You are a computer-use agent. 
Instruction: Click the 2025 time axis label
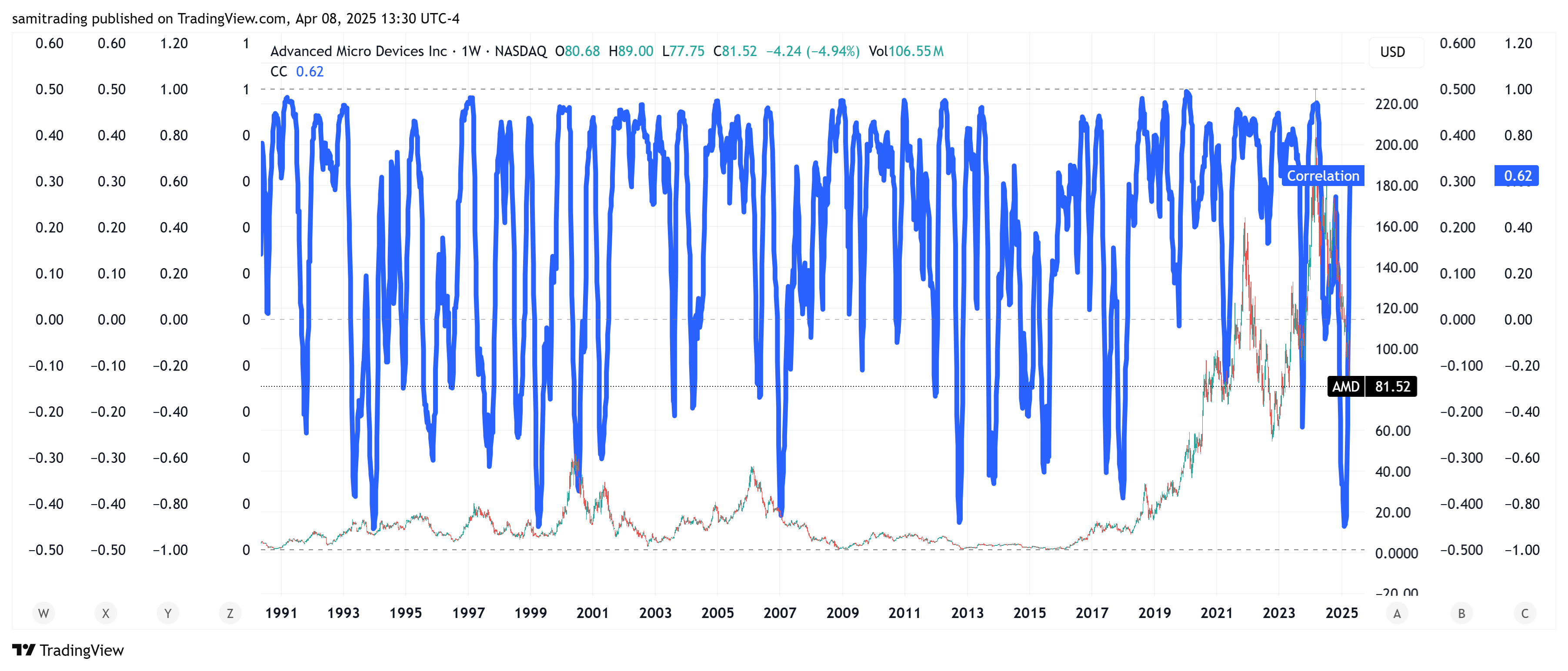[x=1341, y=613]
